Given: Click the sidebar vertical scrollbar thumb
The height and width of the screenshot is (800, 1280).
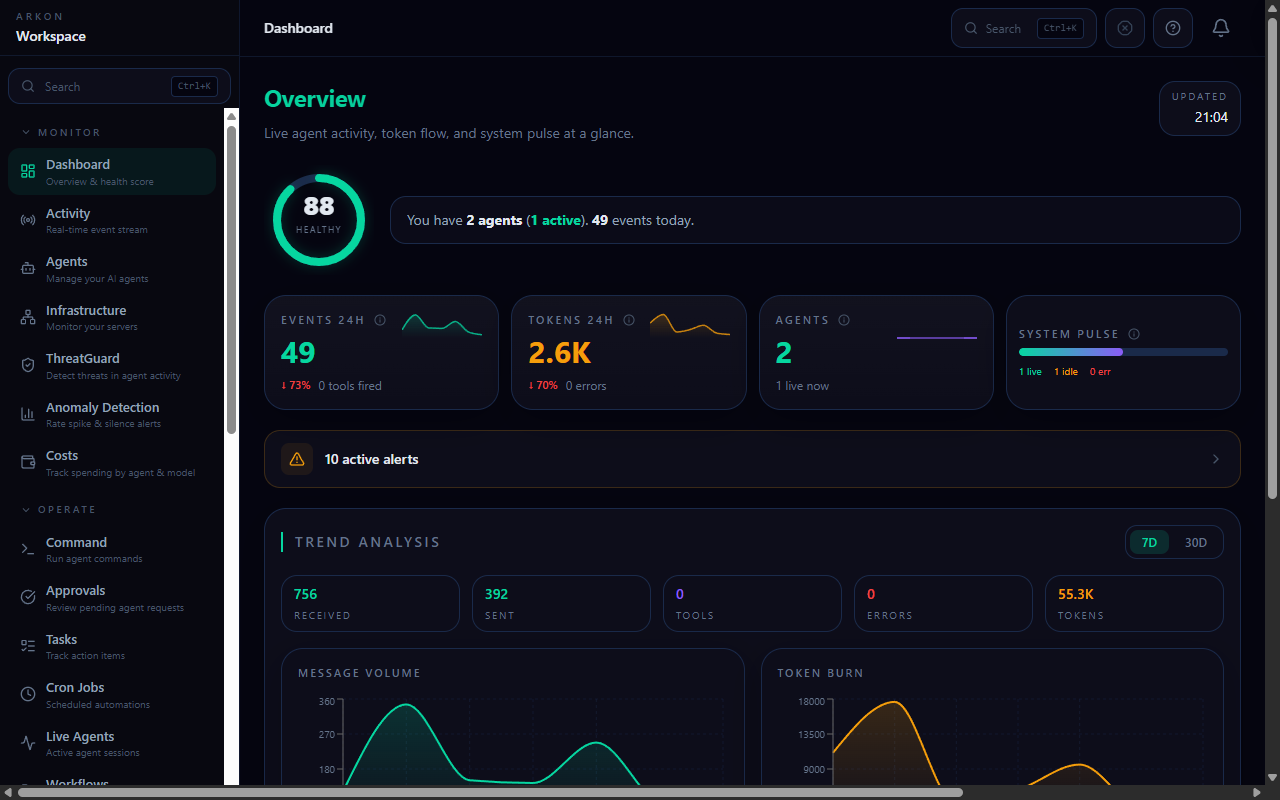Looking at the screenshot, I should [231, 280].
